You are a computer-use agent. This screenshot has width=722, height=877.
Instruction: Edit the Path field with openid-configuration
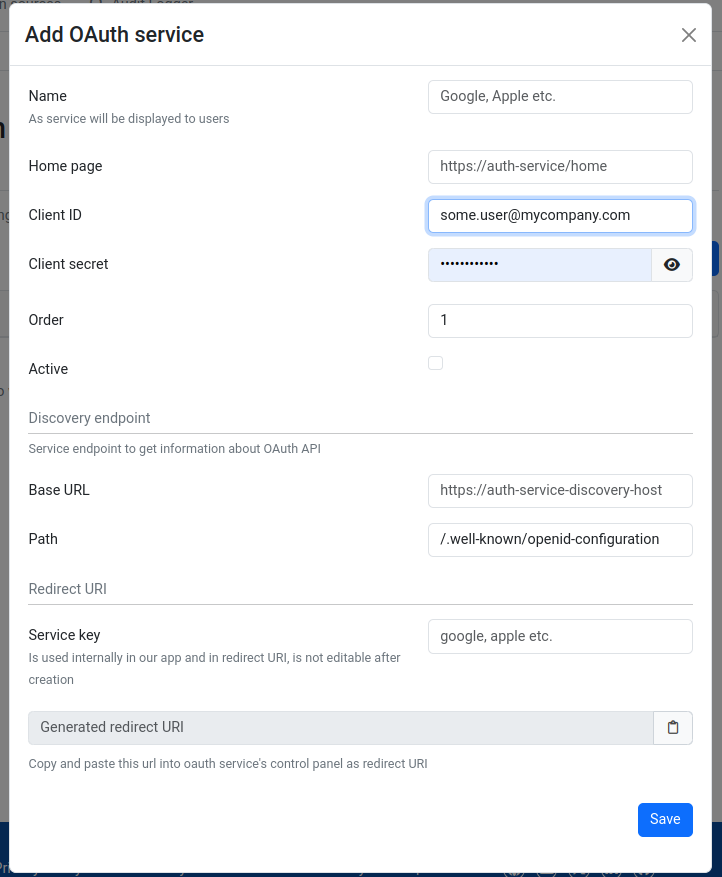coord(560,540)
